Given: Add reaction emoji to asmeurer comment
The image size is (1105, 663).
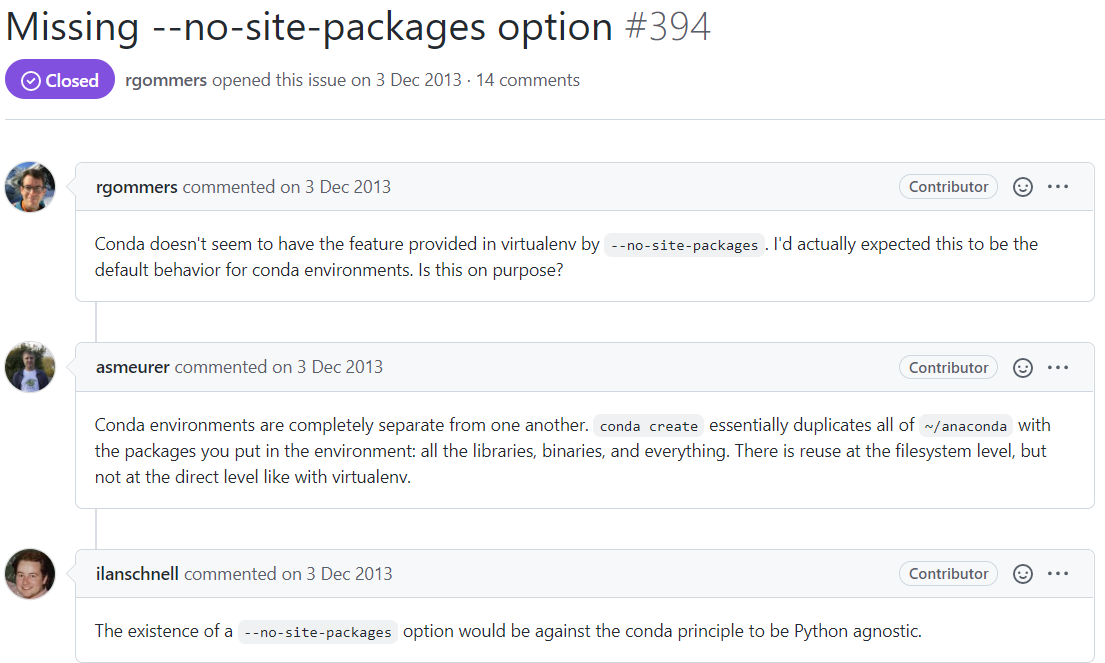Looking at the screenshot, I should [x=1023, y=368].
